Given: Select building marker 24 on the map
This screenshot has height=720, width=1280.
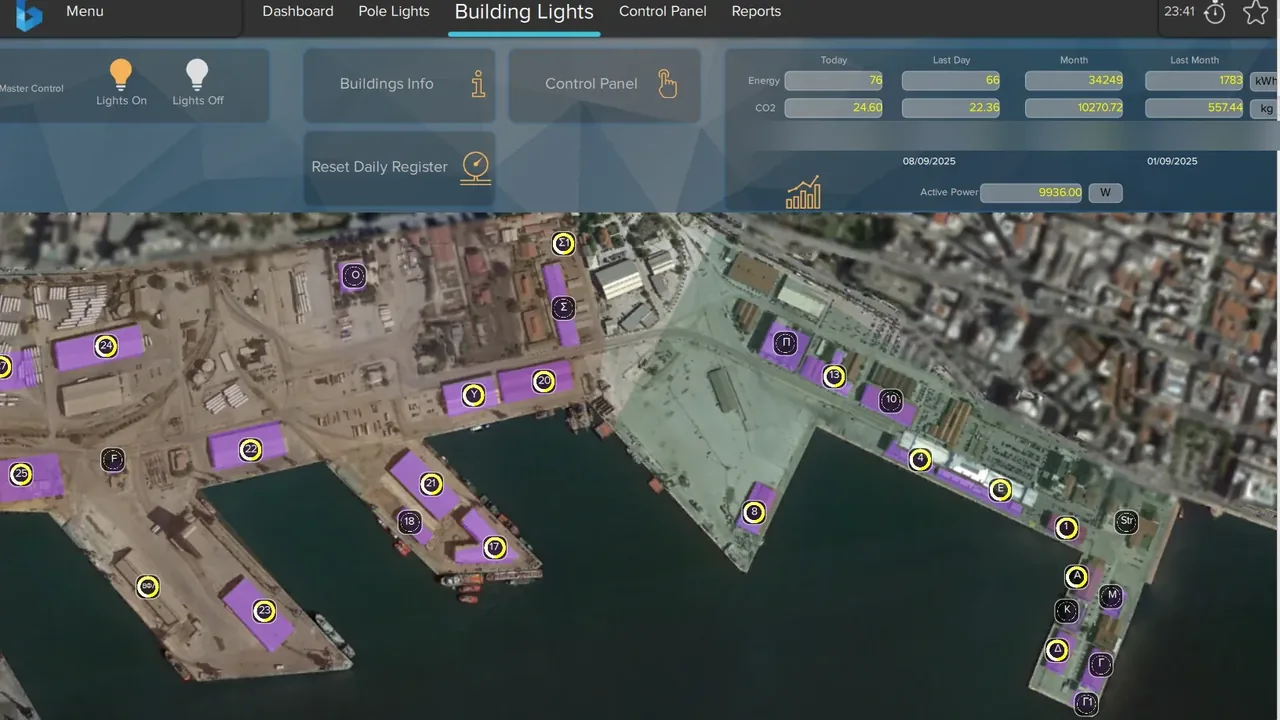Looking at the screenshot, I should pyautogui.click(x=106, y=347).
